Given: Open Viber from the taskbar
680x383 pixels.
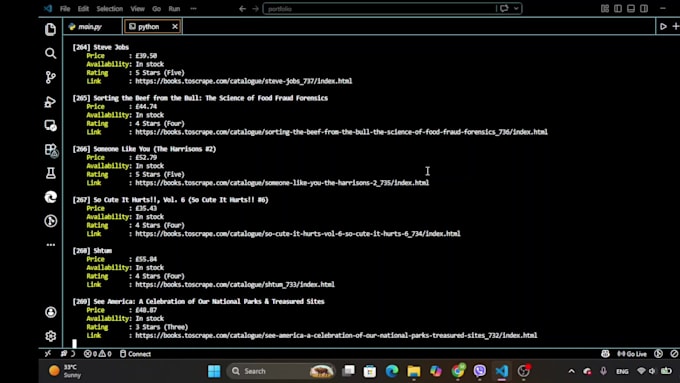Looking at the screenshot, I should point(480,371).
